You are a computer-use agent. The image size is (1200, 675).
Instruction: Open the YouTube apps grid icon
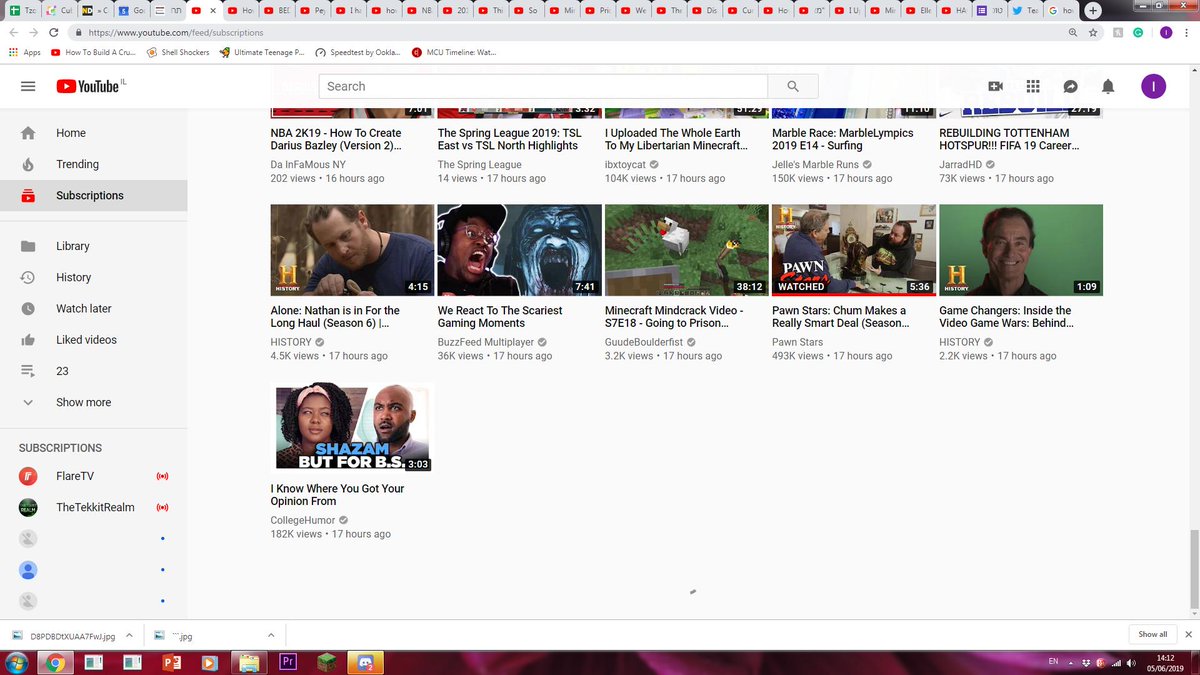(1033, 87)
